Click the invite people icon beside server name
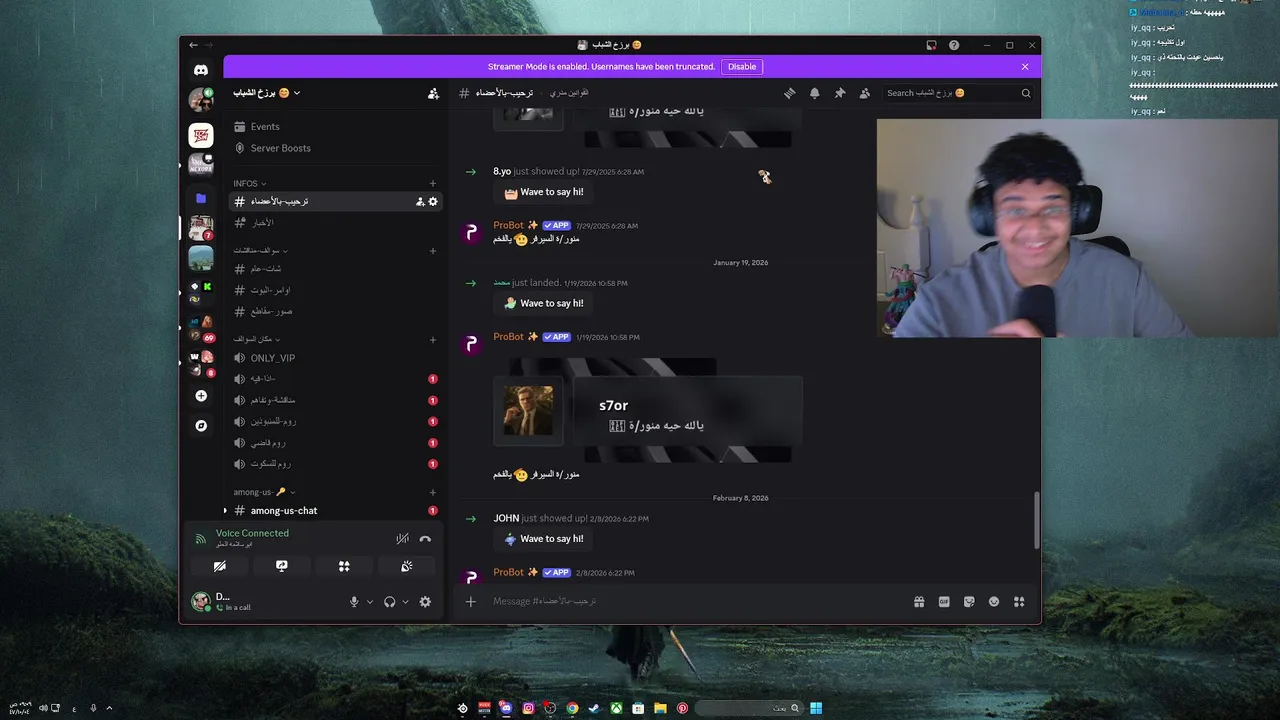This screenshot has width=1280, height=720. [x=433, y=93]
